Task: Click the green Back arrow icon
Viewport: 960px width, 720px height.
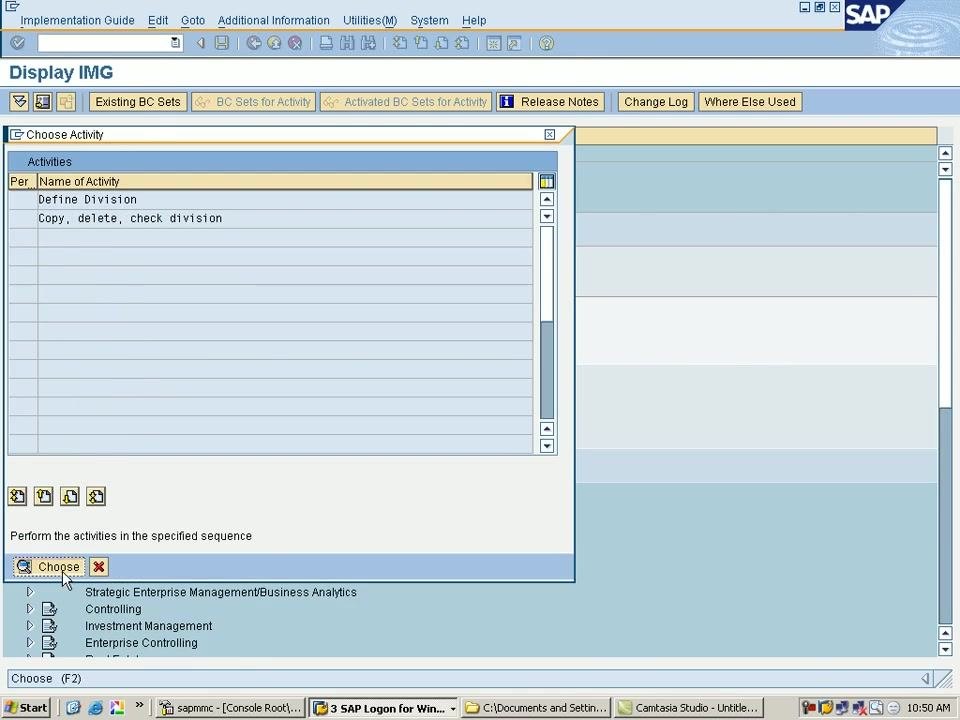Action: [x=253, y=43]
